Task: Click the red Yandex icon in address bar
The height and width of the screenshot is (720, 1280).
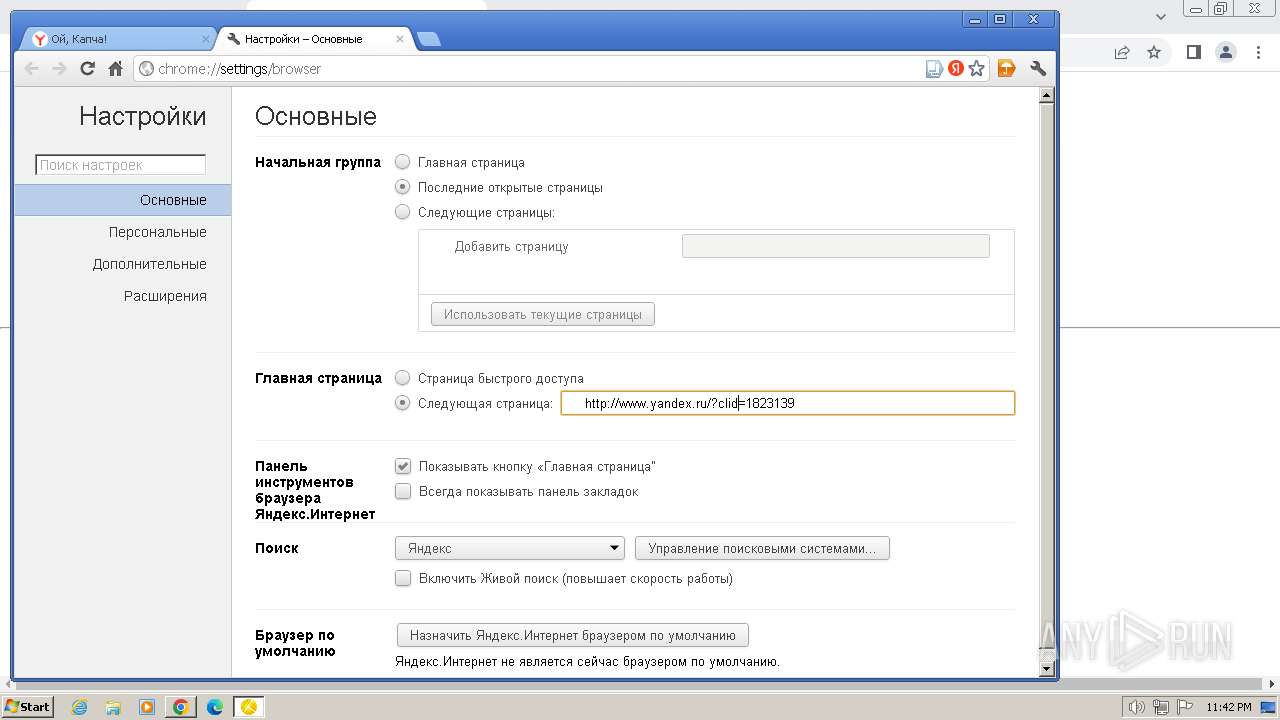Action: 956,69
